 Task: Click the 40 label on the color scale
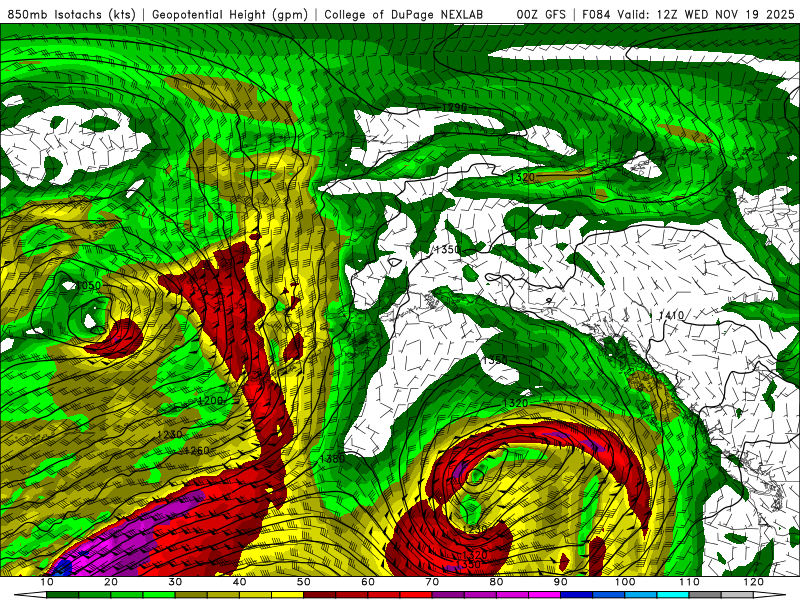coord(239,582)
